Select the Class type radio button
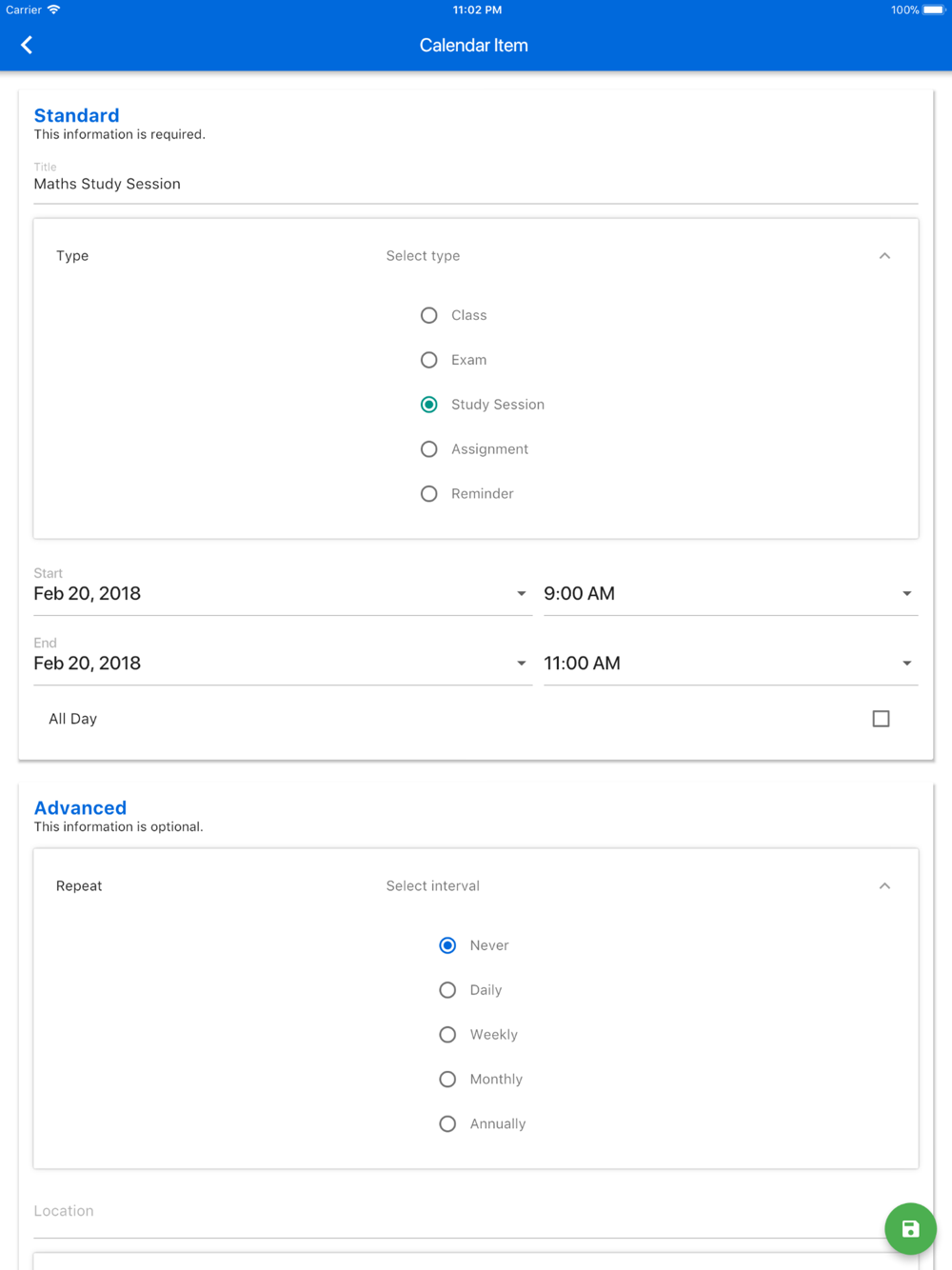Viewport: 952px width, 1270px height. point(429,315)
